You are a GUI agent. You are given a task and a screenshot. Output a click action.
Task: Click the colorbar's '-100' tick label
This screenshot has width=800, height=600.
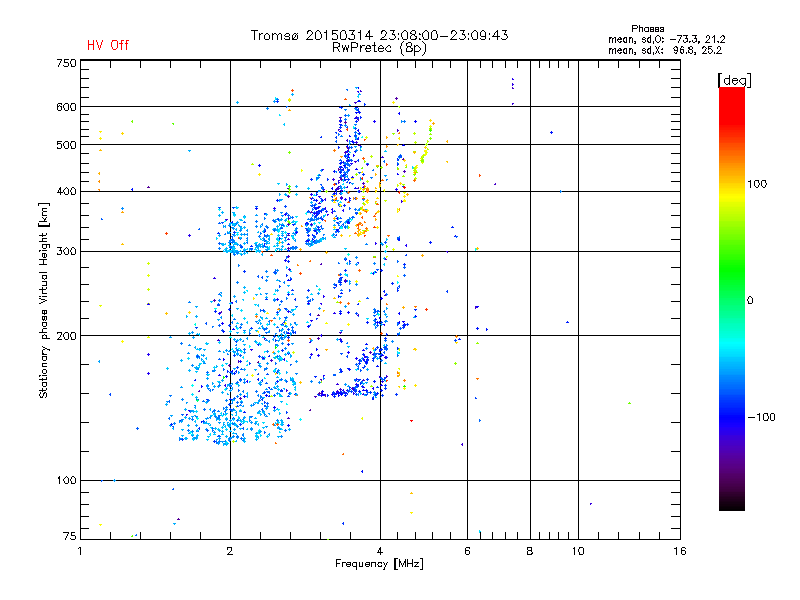point(761,417)
